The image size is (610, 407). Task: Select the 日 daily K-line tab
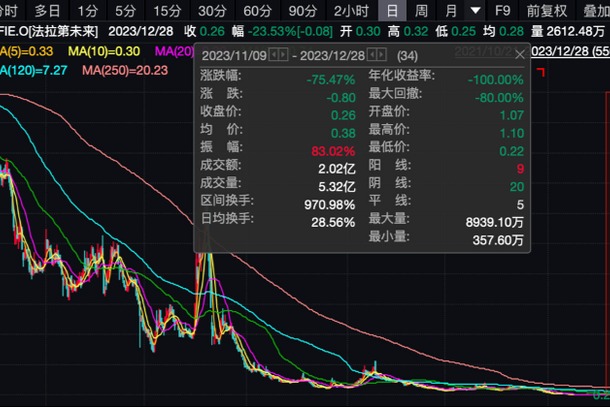[x=392, y=11]
